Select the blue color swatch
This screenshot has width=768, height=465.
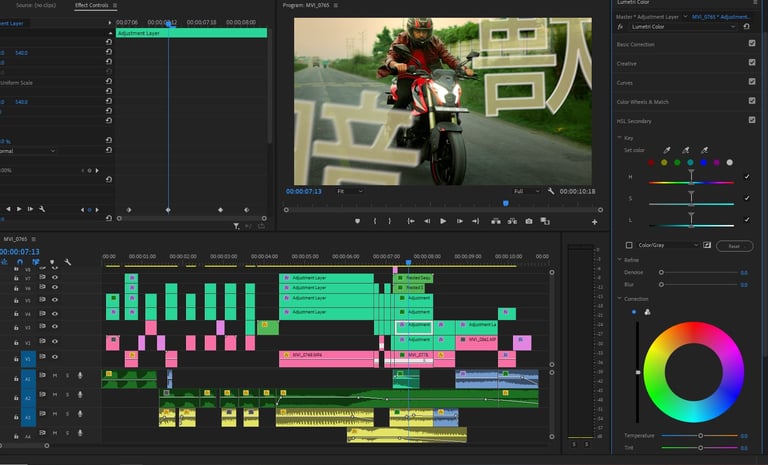703,163
